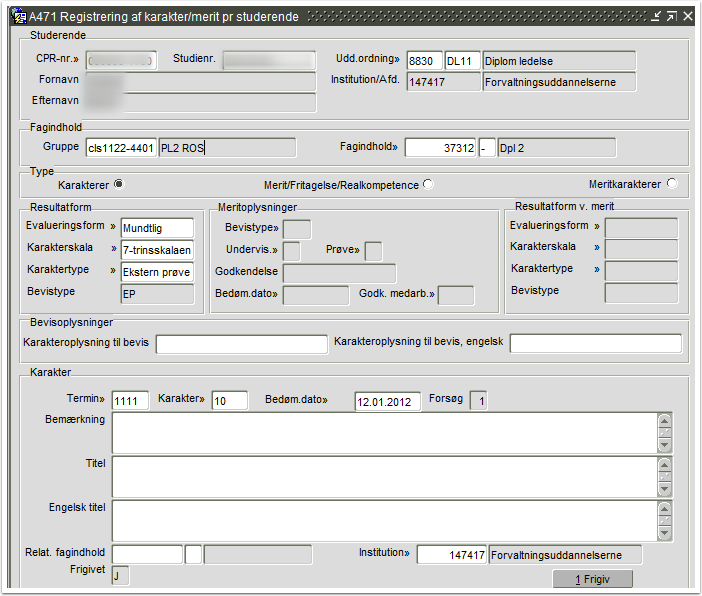Click Karakterskala field under Resultatform v. merit

click(x=641, y=249)
